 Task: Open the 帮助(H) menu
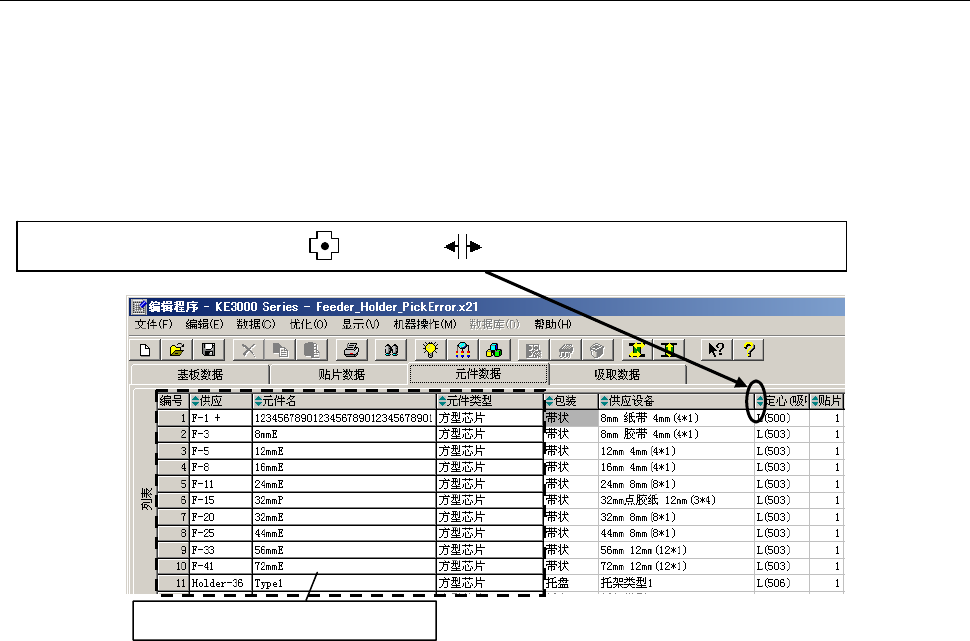[x=553, y=324]
